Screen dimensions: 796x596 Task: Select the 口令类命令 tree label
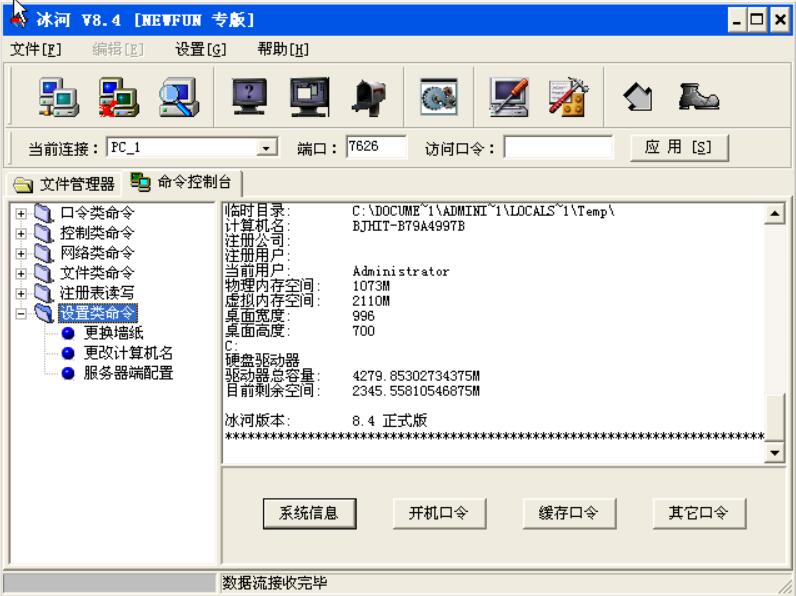click(x=97, y=213)
